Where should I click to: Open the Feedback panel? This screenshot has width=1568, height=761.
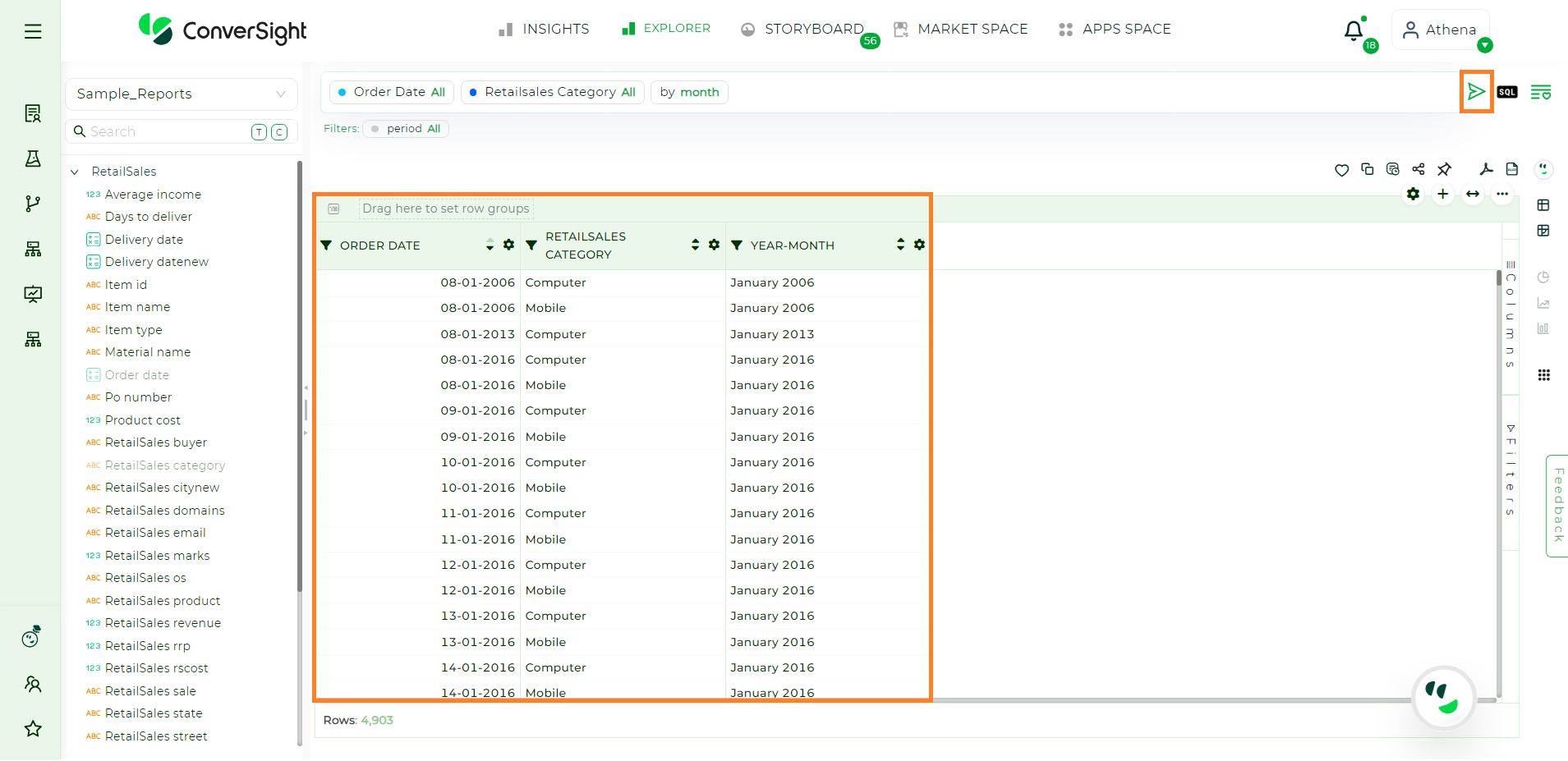[x=1557, y=506]
